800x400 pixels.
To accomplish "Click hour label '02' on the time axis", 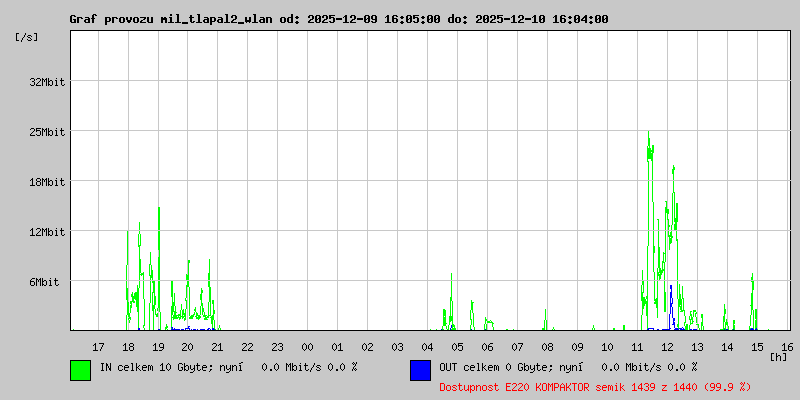I will coord(367,347).
